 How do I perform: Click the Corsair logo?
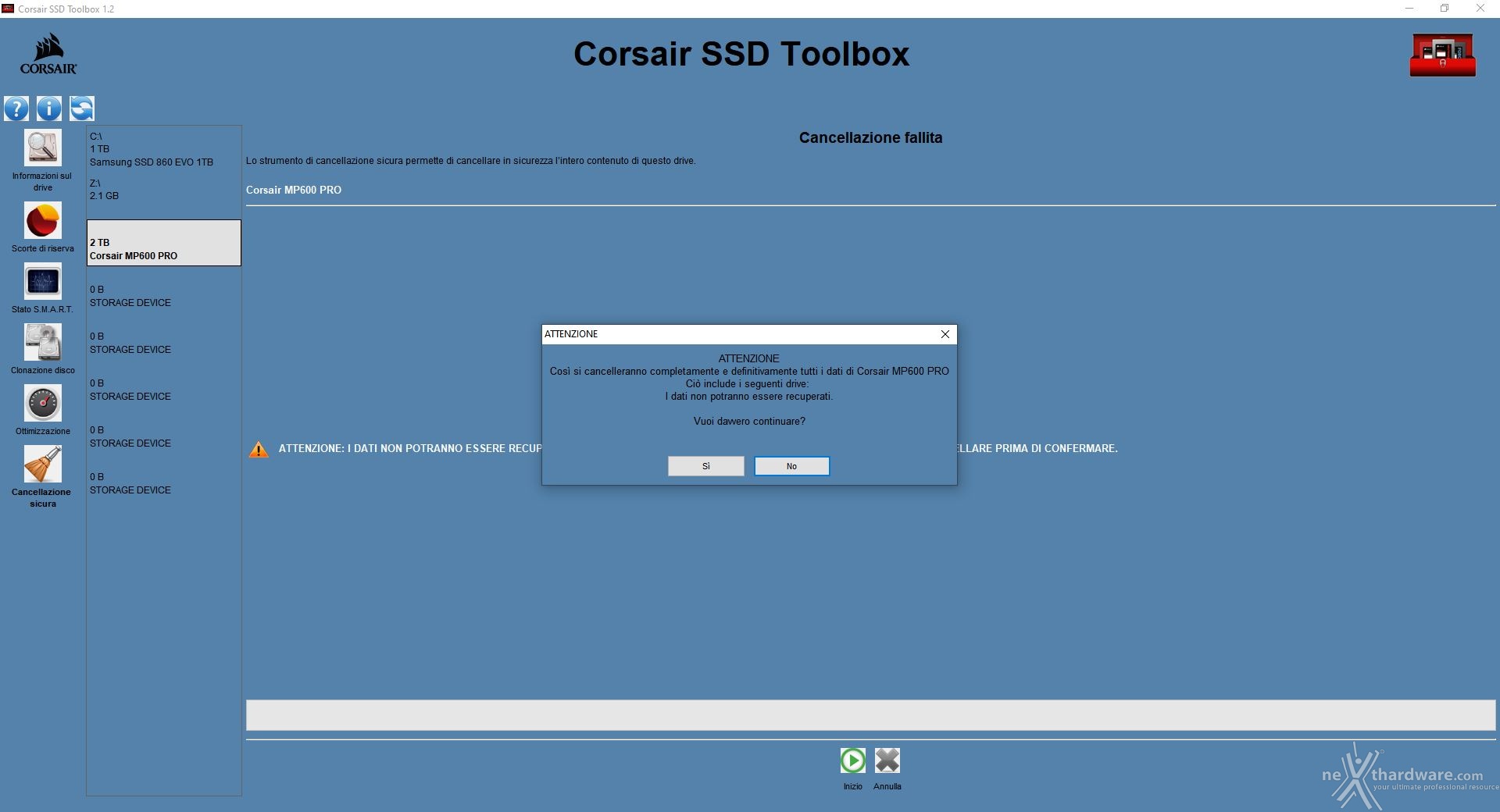click(x=48, y=54)
